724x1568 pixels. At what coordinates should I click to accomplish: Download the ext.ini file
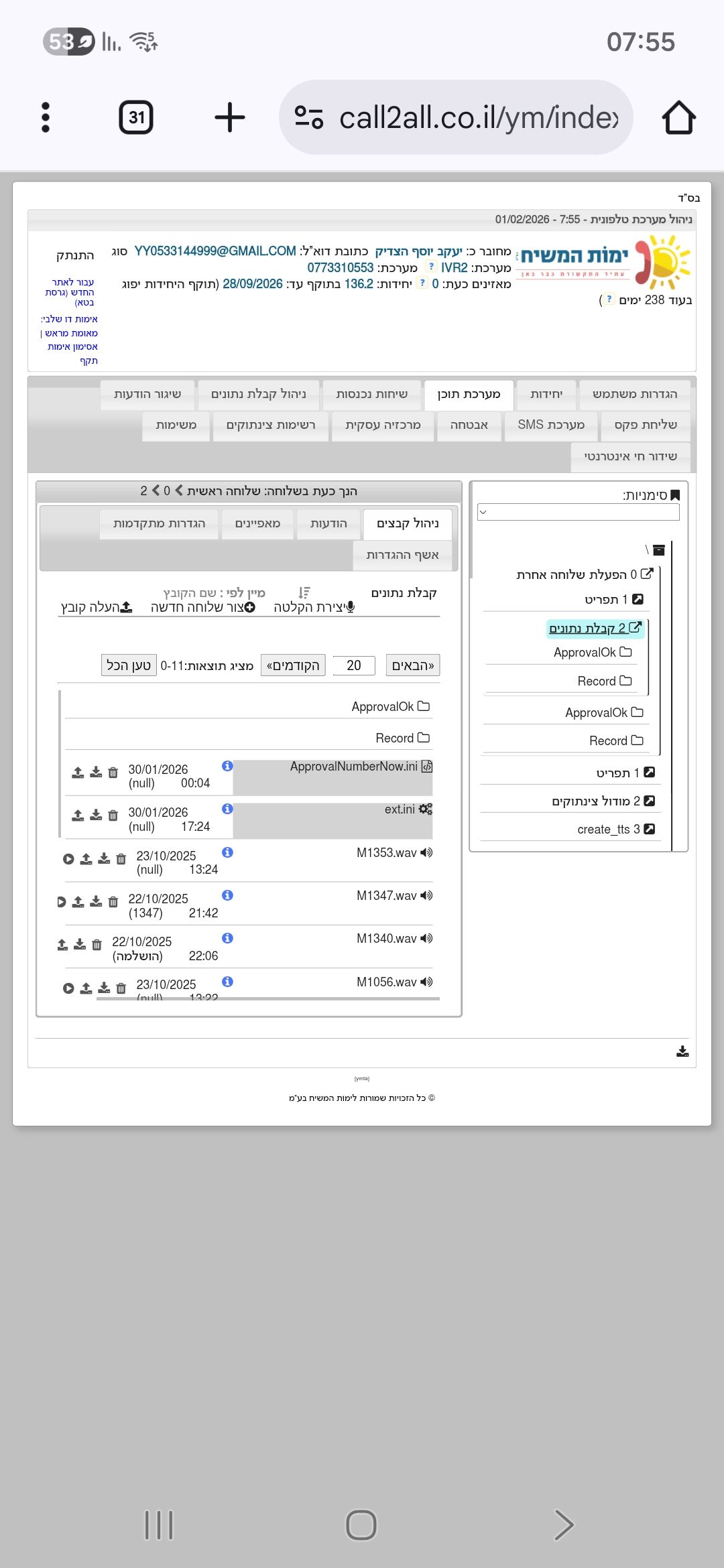pyautogui.click(x=96, y=815)
